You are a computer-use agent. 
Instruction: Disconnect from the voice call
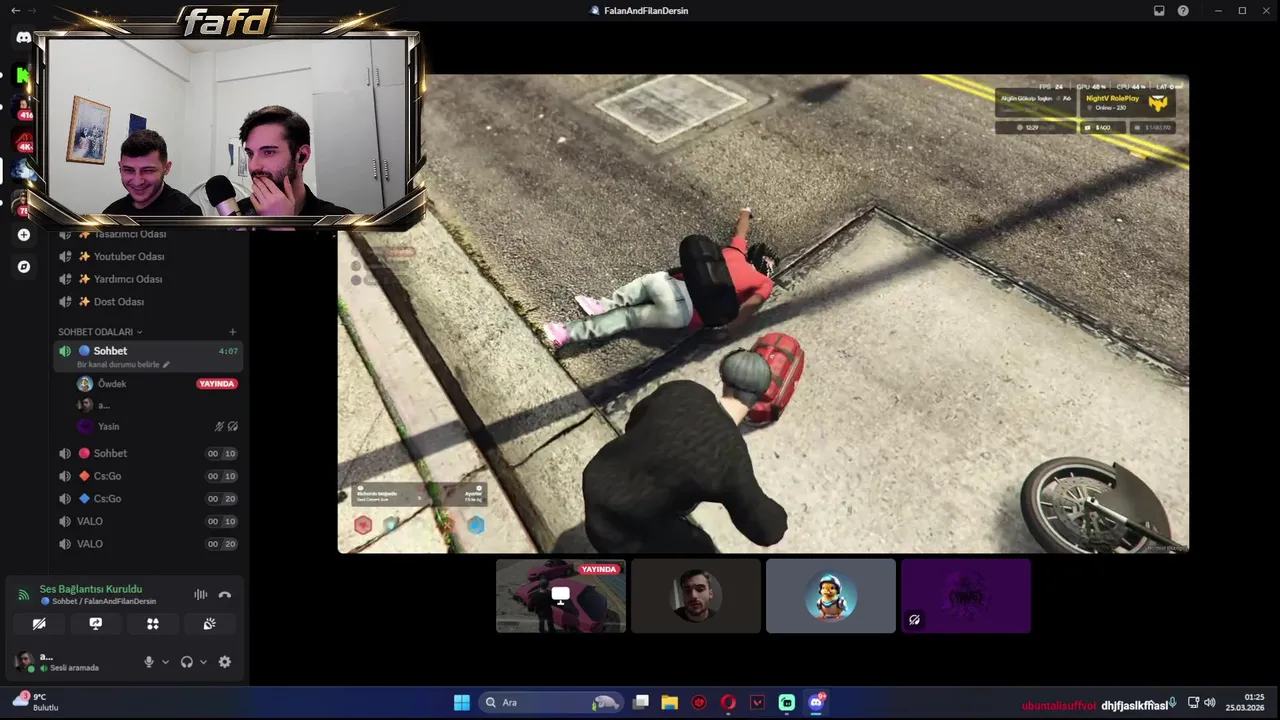[225, 594]
